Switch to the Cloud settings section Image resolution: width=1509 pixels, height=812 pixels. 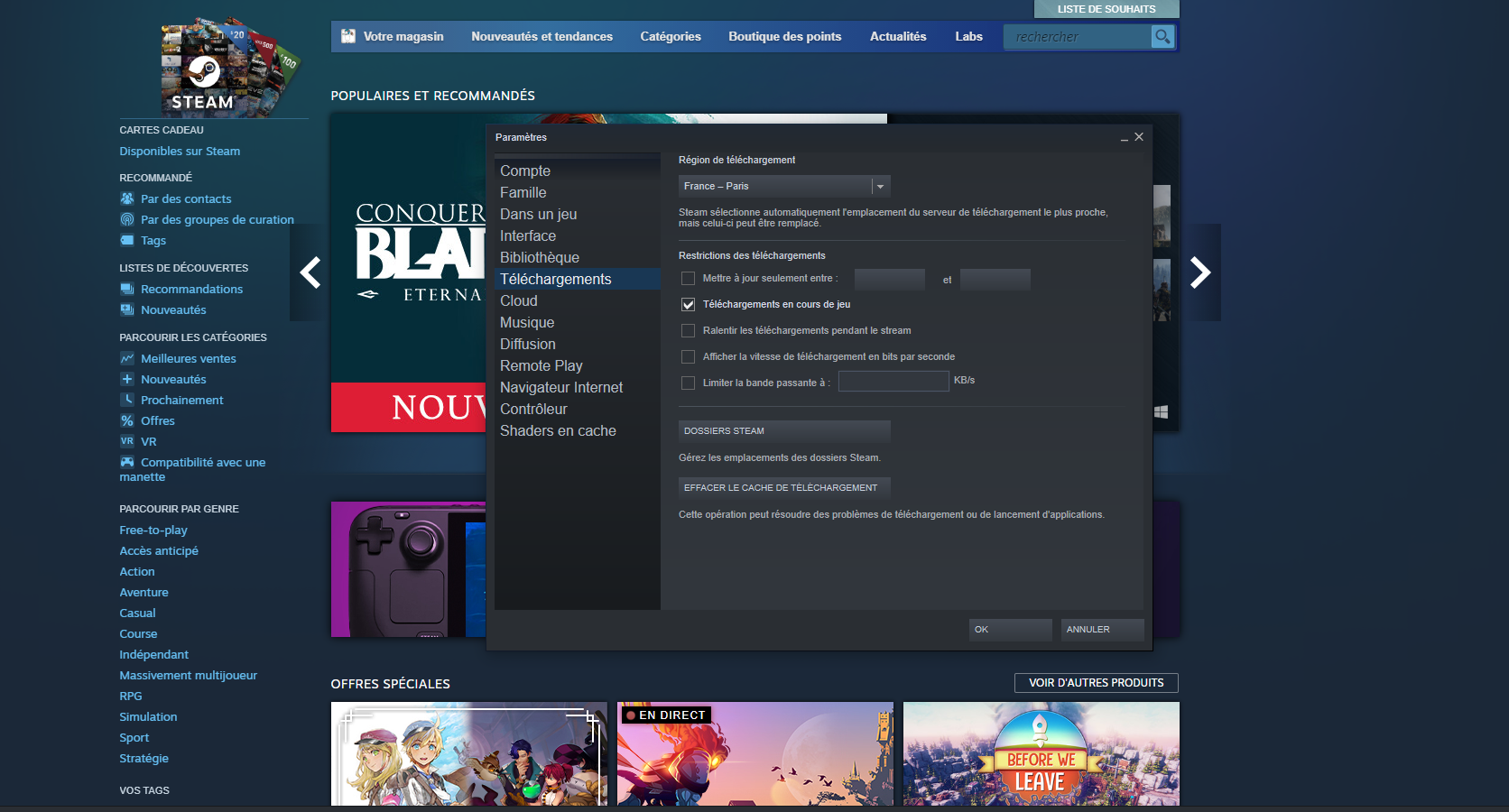coord(520,300)
